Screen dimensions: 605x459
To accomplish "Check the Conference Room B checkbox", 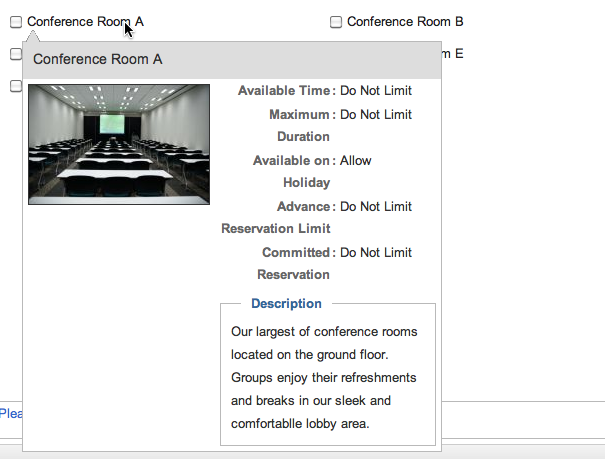I will pos(336,22).
